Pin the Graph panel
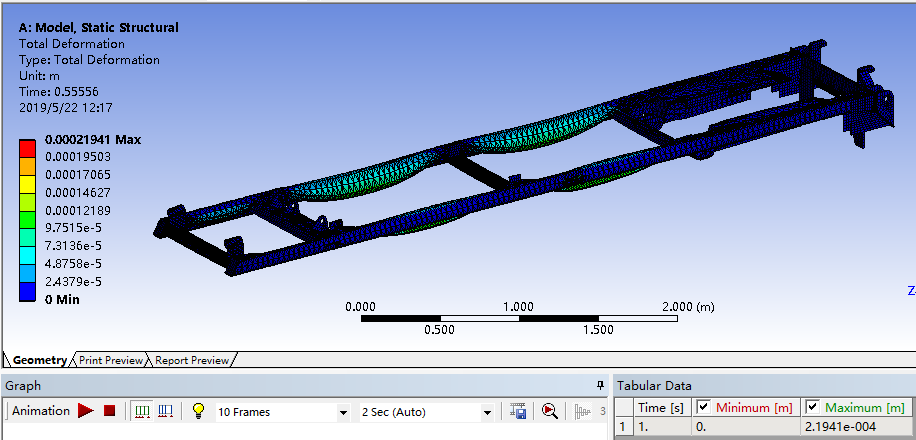This screenshot has height=440, width=916. tap(600, 386)
